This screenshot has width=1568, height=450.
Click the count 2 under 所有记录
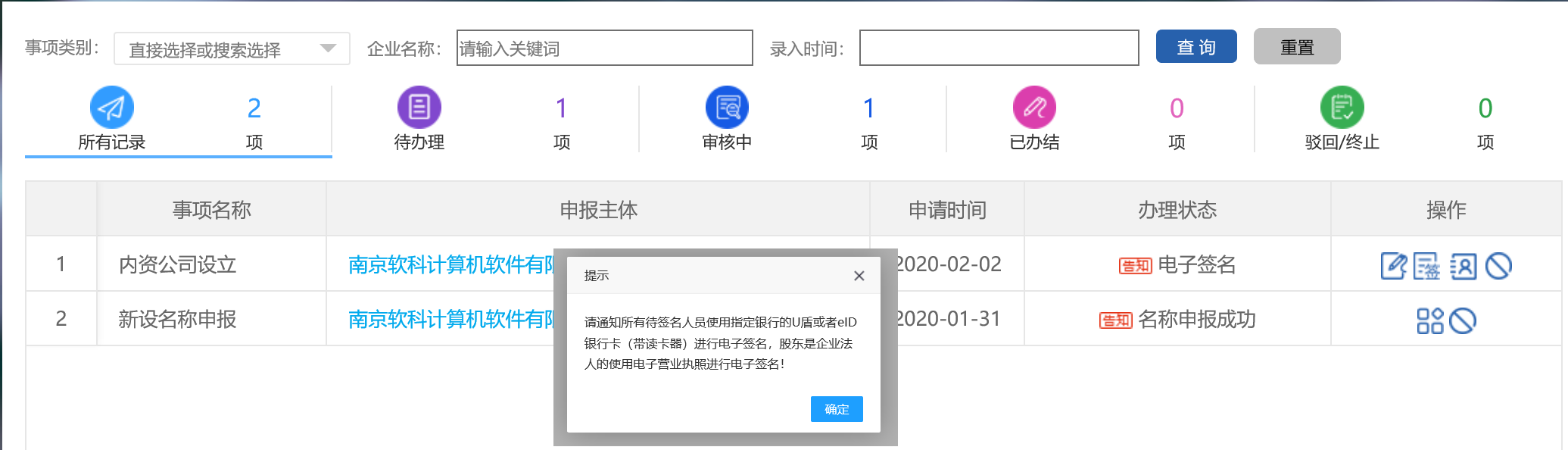pyautogui.click(x=254, y=108)
